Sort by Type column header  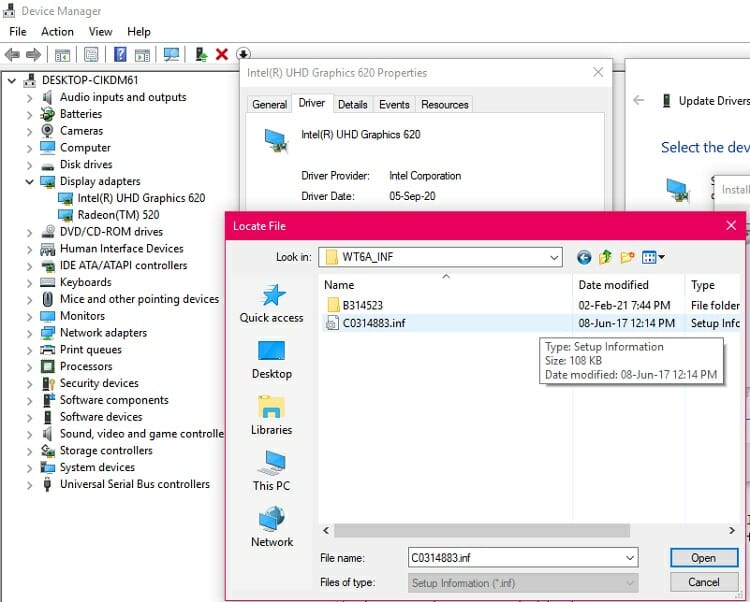(x=713, y=285)
